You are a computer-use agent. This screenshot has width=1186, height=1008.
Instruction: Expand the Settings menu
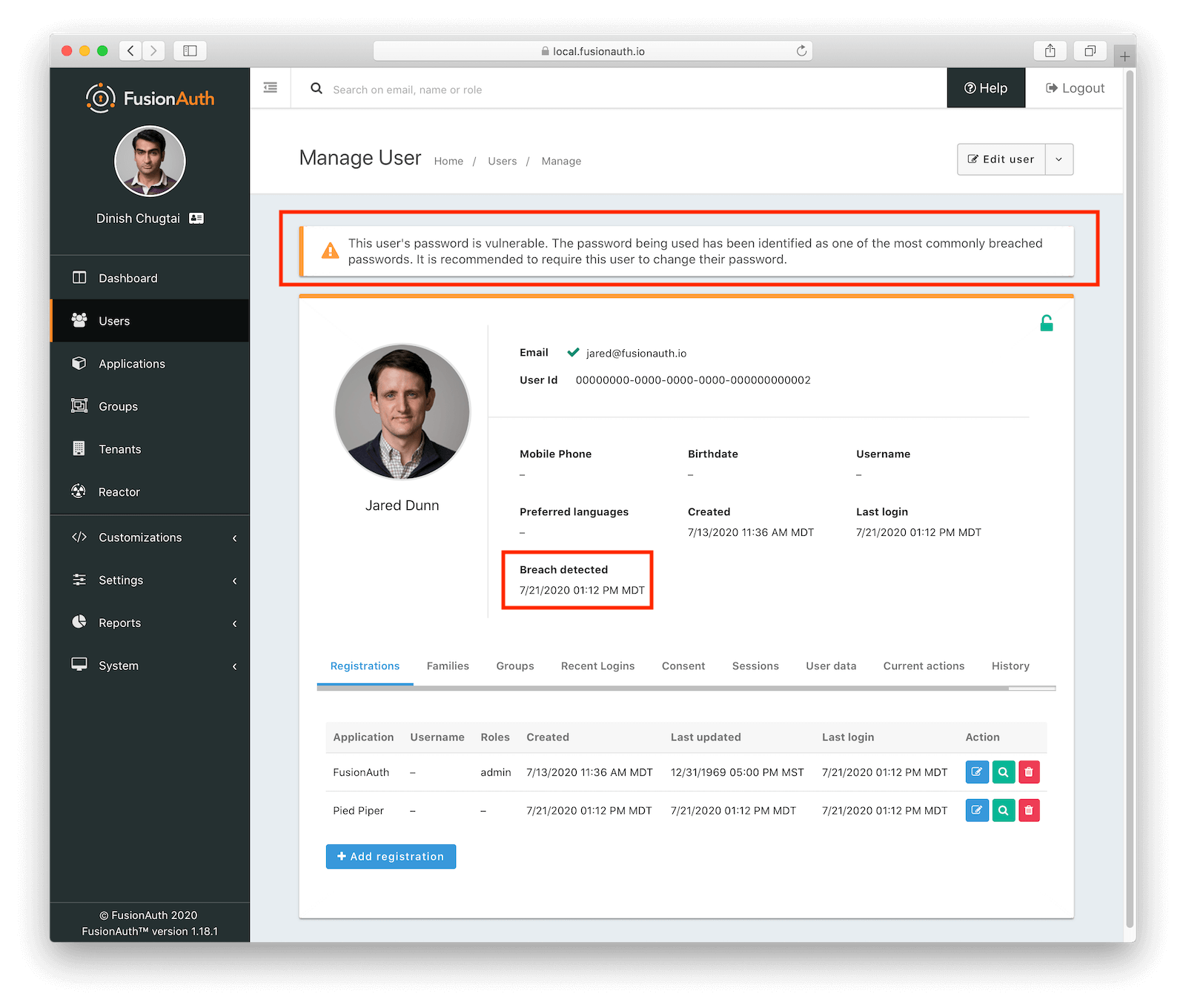(235, 580)
